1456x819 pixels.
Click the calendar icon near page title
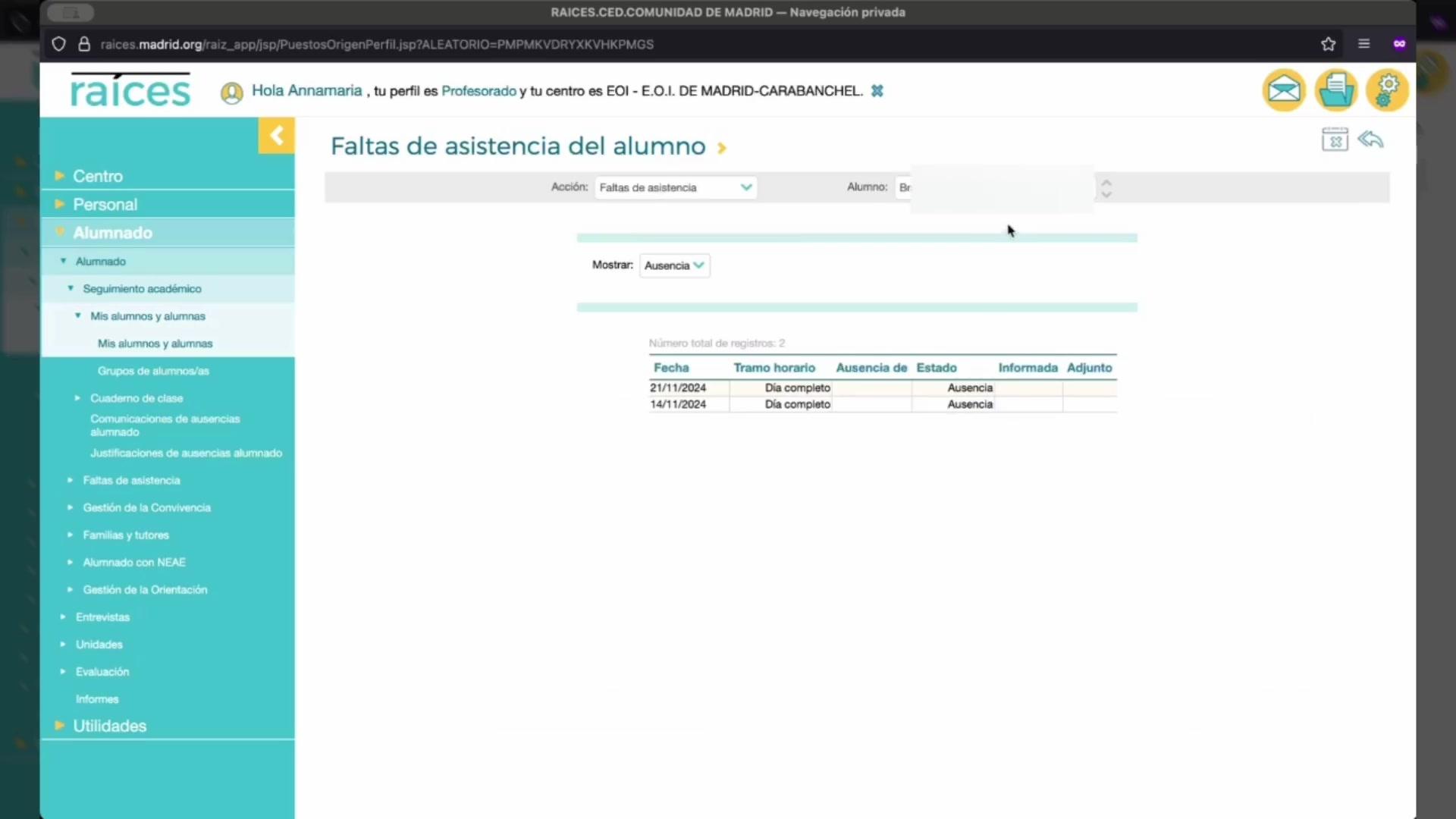click(1335, 140)
